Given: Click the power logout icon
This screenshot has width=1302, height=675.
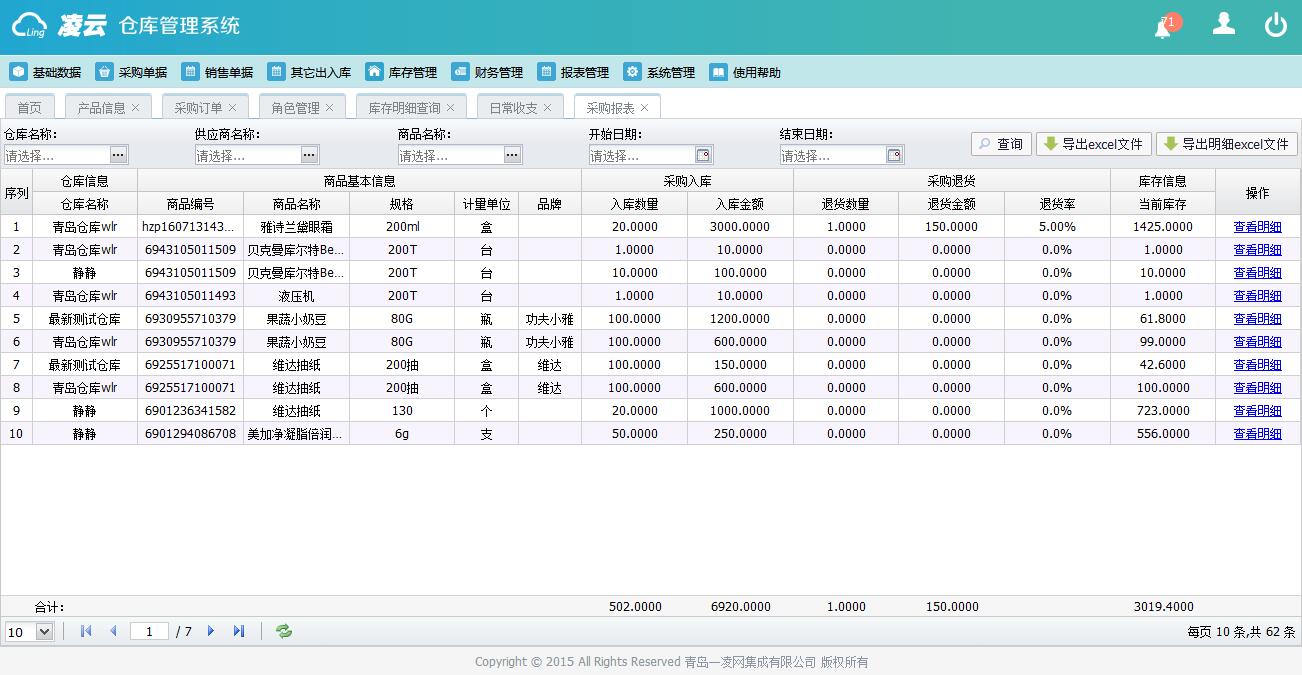Looking at the screenshot, I should 1275,25.
